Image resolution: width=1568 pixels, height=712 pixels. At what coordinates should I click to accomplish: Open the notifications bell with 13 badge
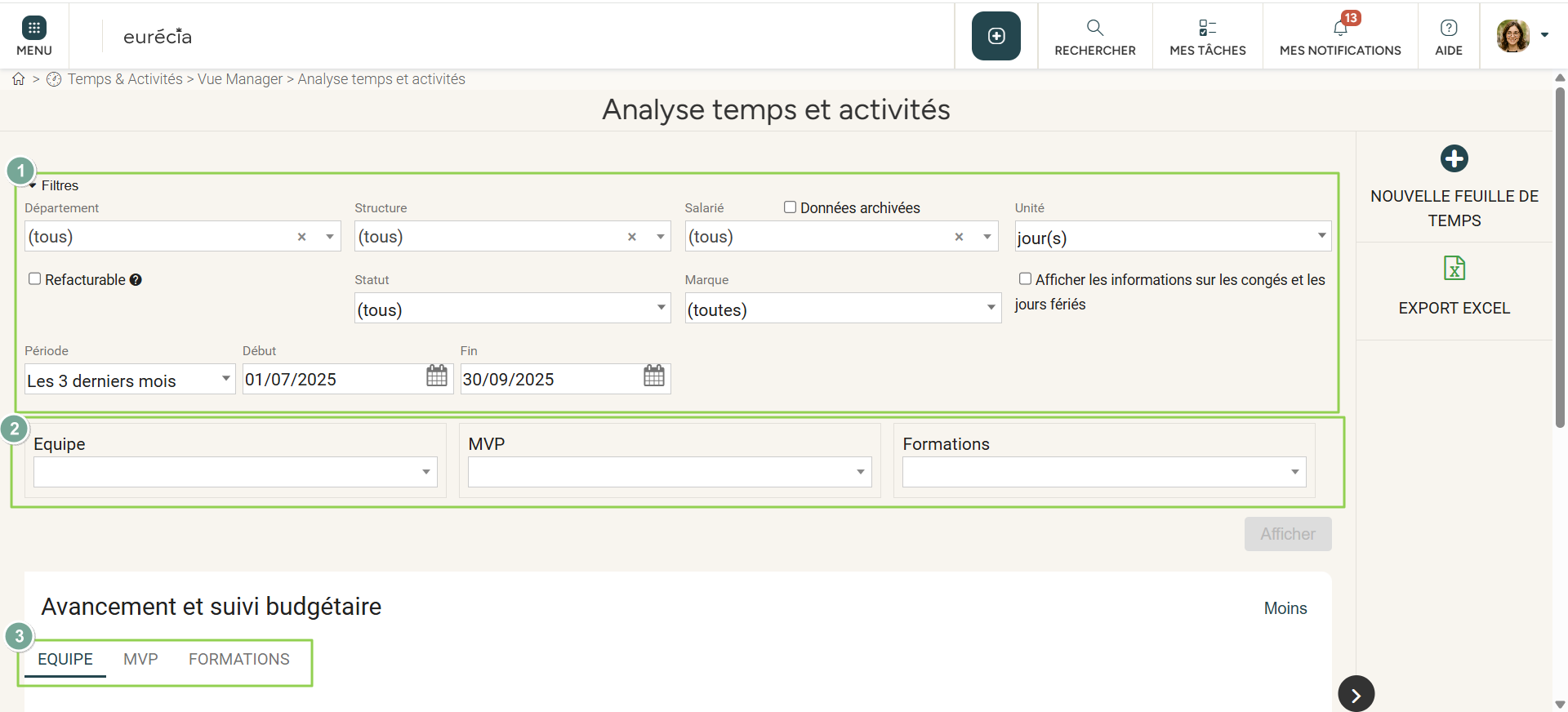(x=1340, y=29)
